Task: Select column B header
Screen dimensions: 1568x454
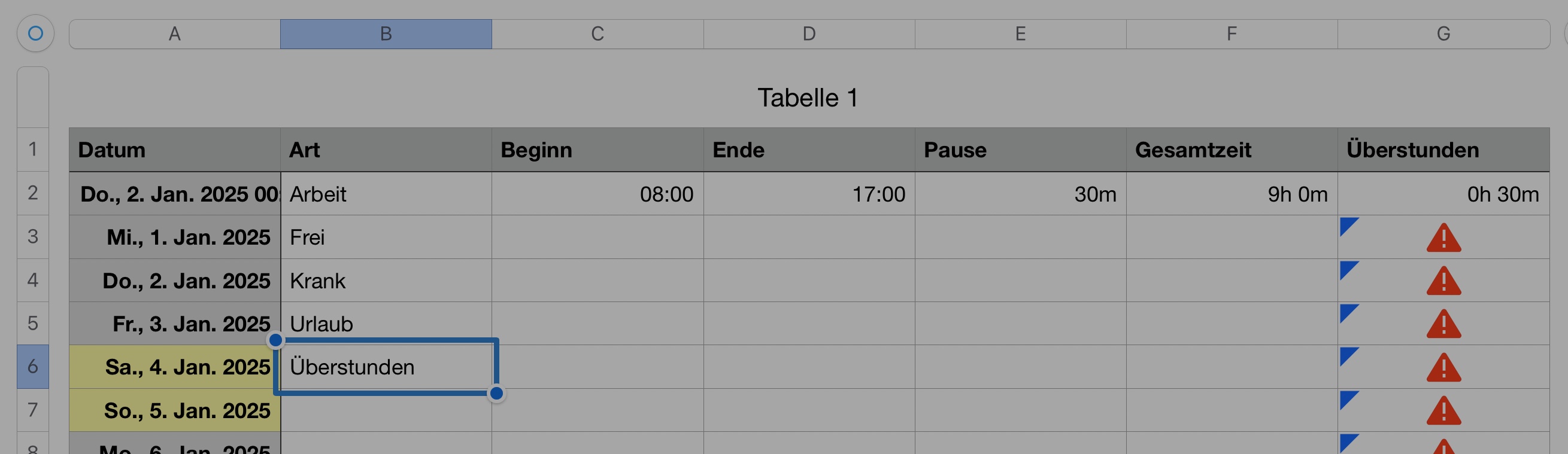Action: point(386,34)
